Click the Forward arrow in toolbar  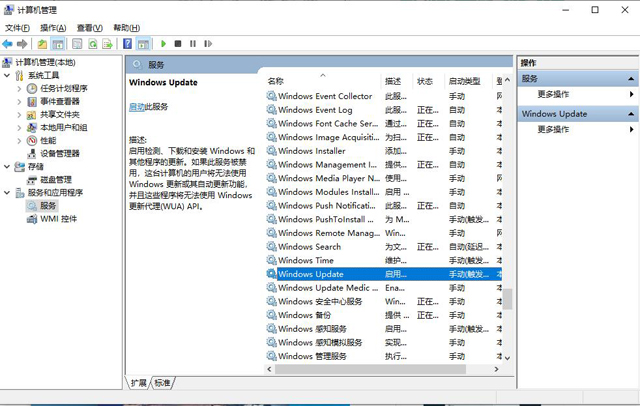22,44
